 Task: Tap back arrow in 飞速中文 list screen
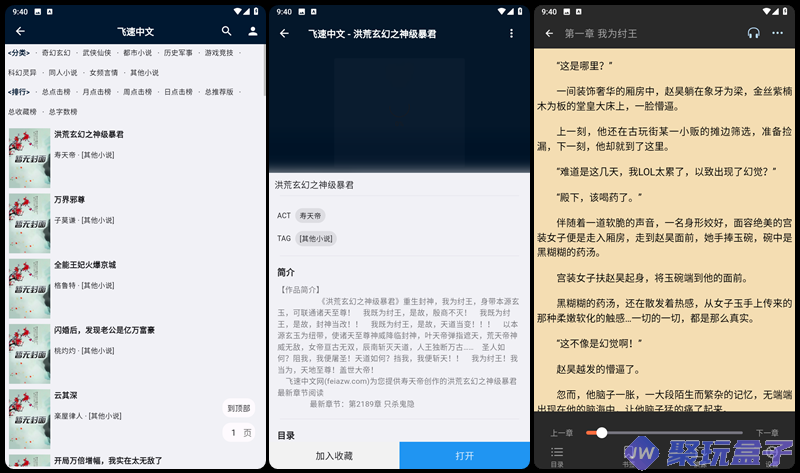20,31
